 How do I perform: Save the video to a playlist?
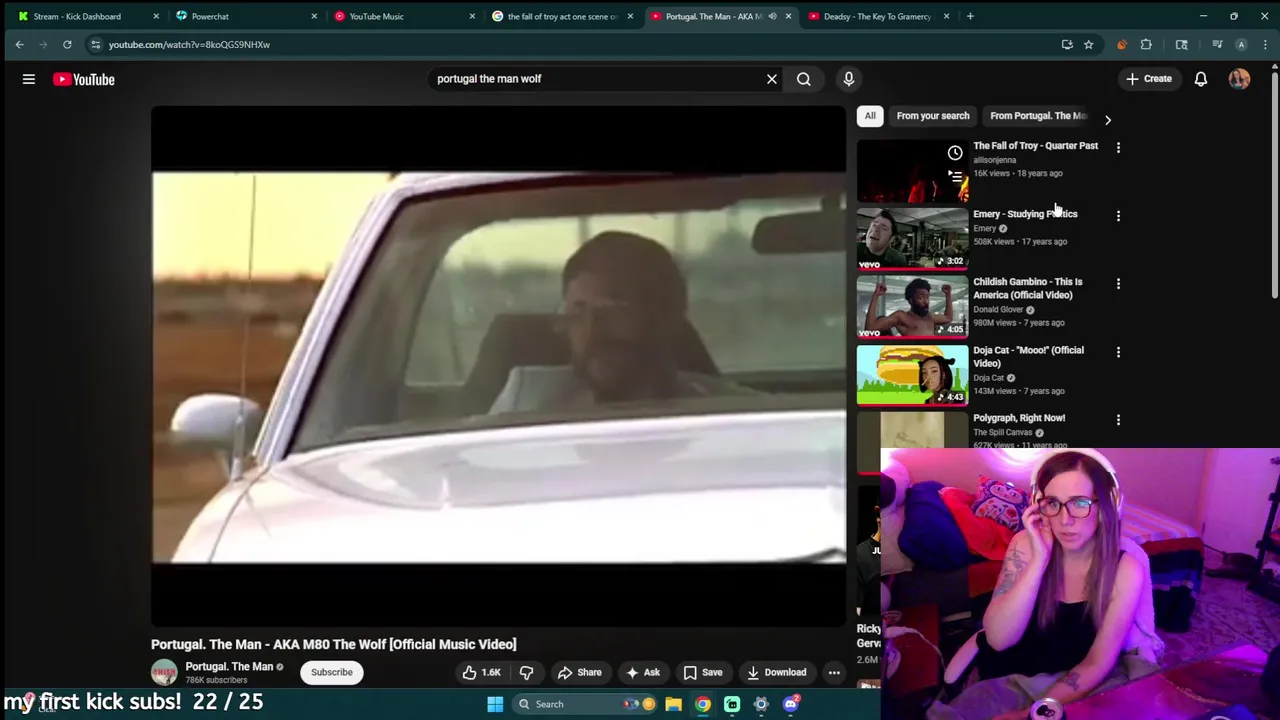pyautogui.click(x=702, y=673)
